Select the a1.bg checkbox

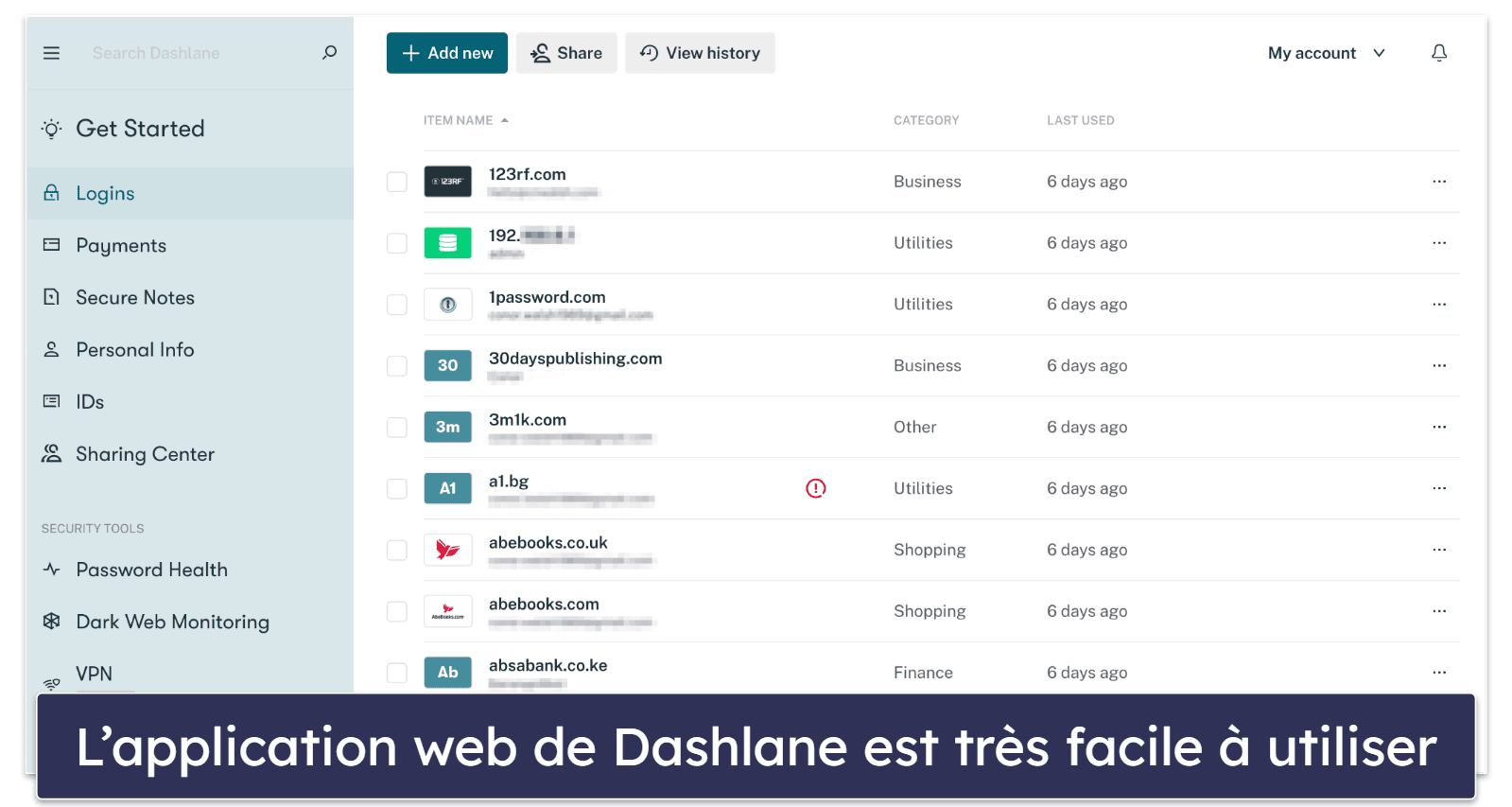click(x=397, y=488)
